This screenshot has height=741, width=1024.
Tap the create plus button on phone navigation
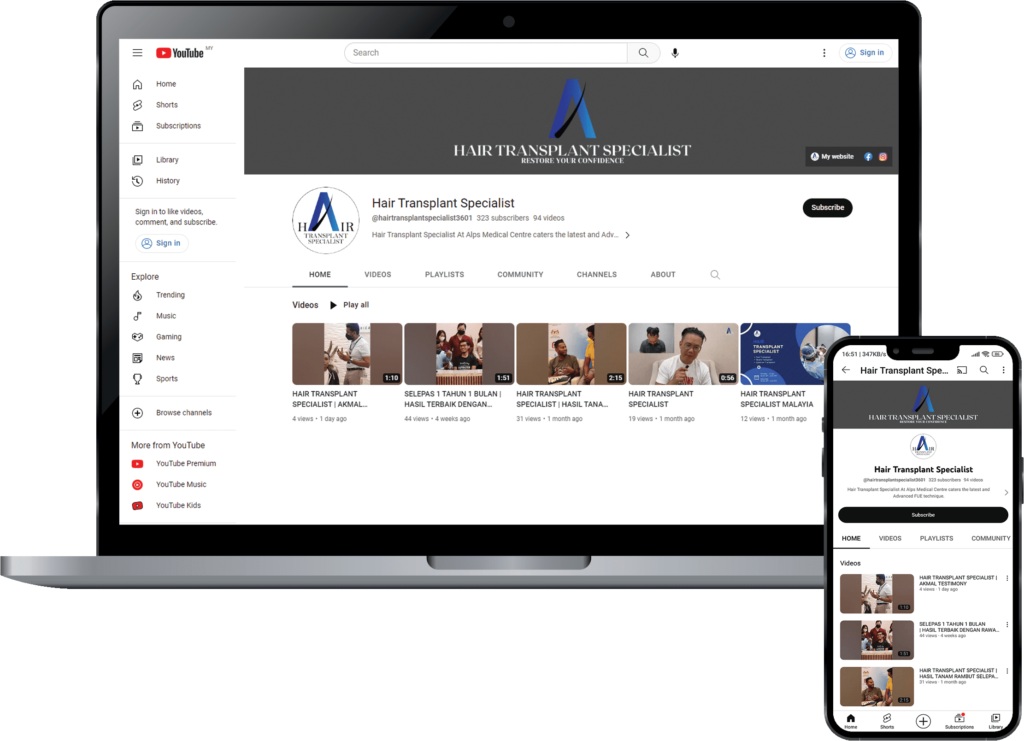[923, 720]
